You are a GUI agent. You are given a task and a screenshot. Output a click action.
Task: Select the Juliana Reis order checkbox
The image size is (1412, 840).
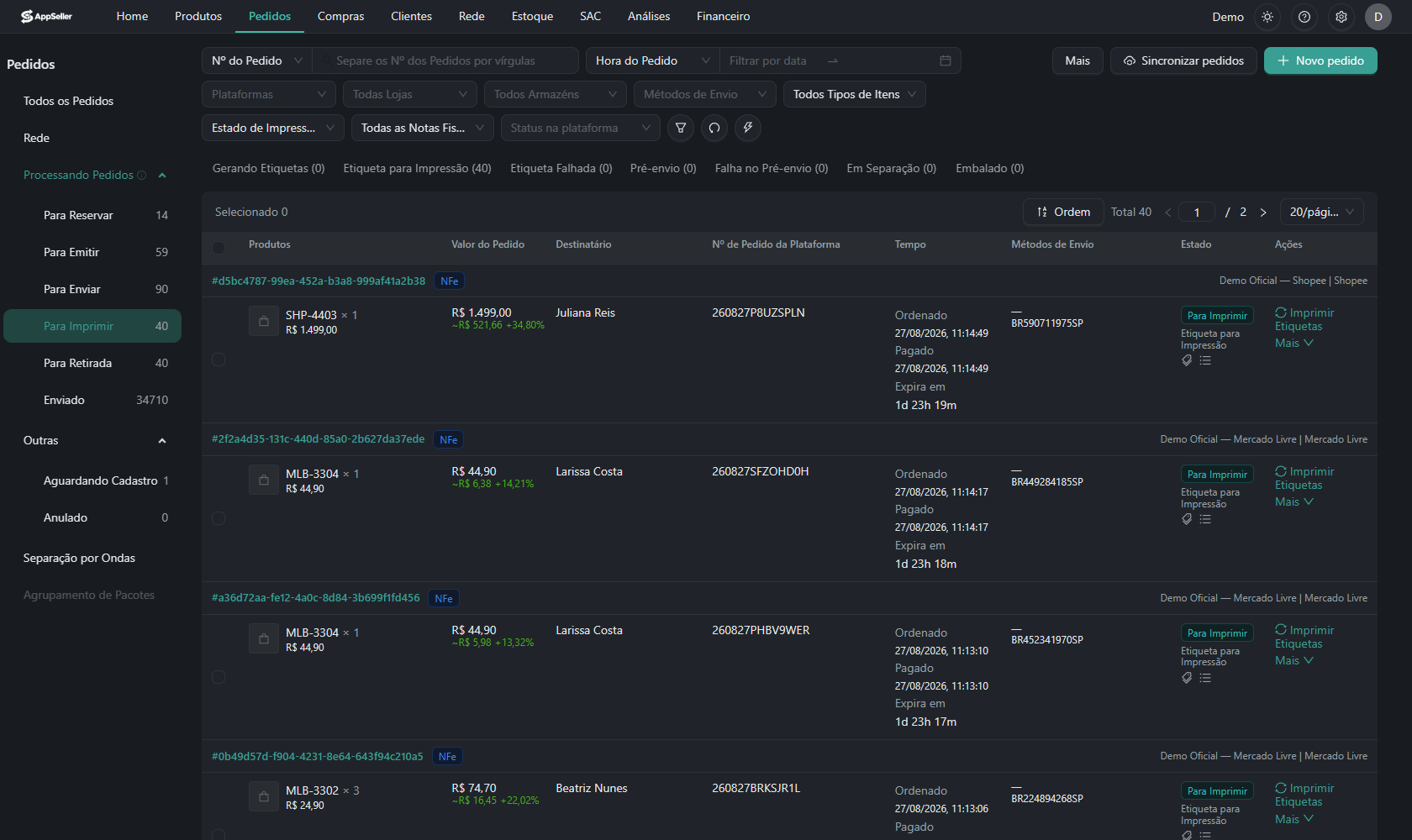pos(219,360)
